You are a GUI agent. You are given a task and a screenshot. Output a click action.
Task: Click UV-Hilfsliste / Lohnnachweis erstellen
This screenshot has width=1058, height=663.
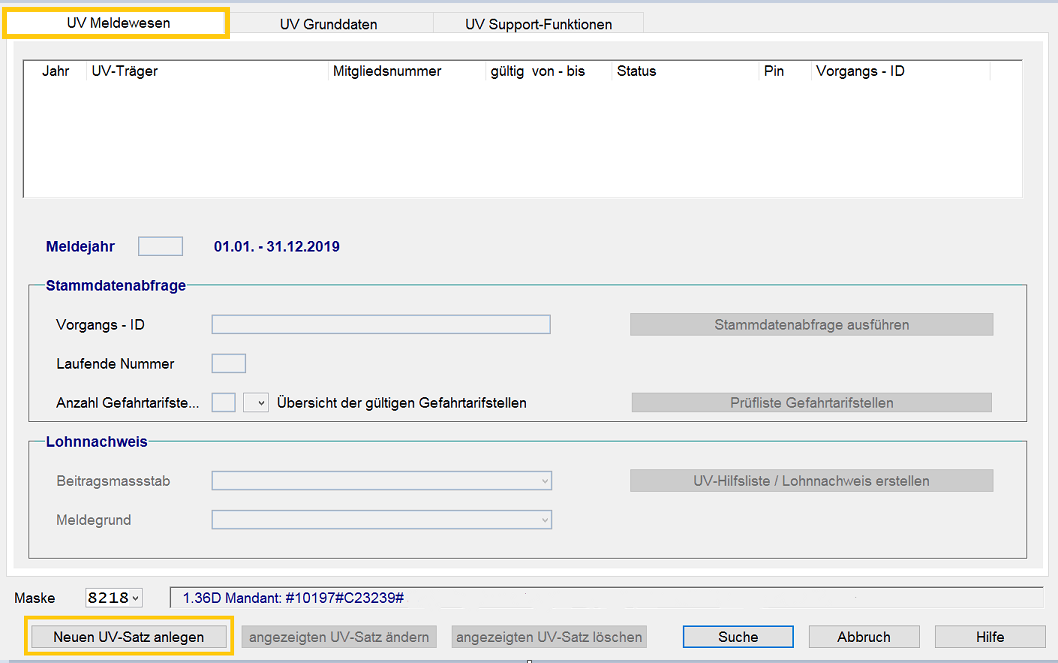[x=811, y=481]
